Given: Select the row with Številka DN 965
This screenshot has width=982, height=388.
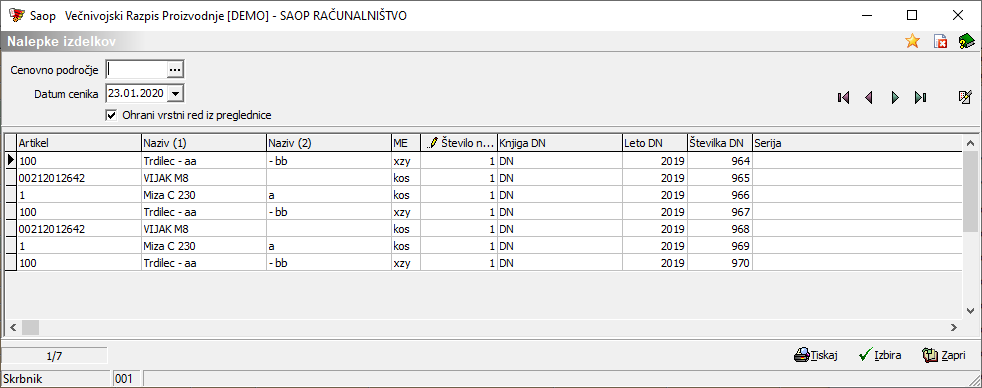Looking at the screenshot, I should coord(483,178).
